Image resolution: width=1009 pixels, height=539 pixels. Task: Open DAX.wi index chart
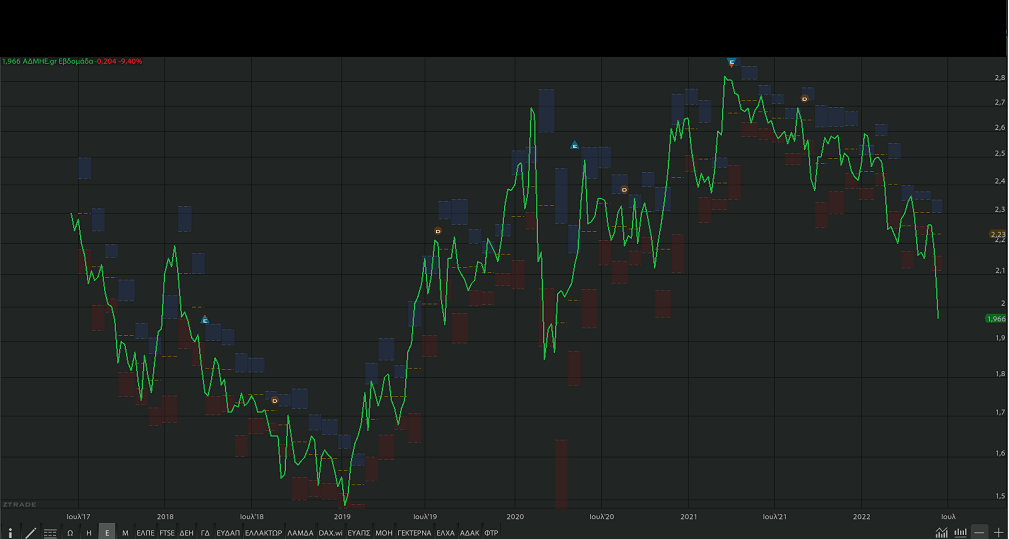pos(330,533)
